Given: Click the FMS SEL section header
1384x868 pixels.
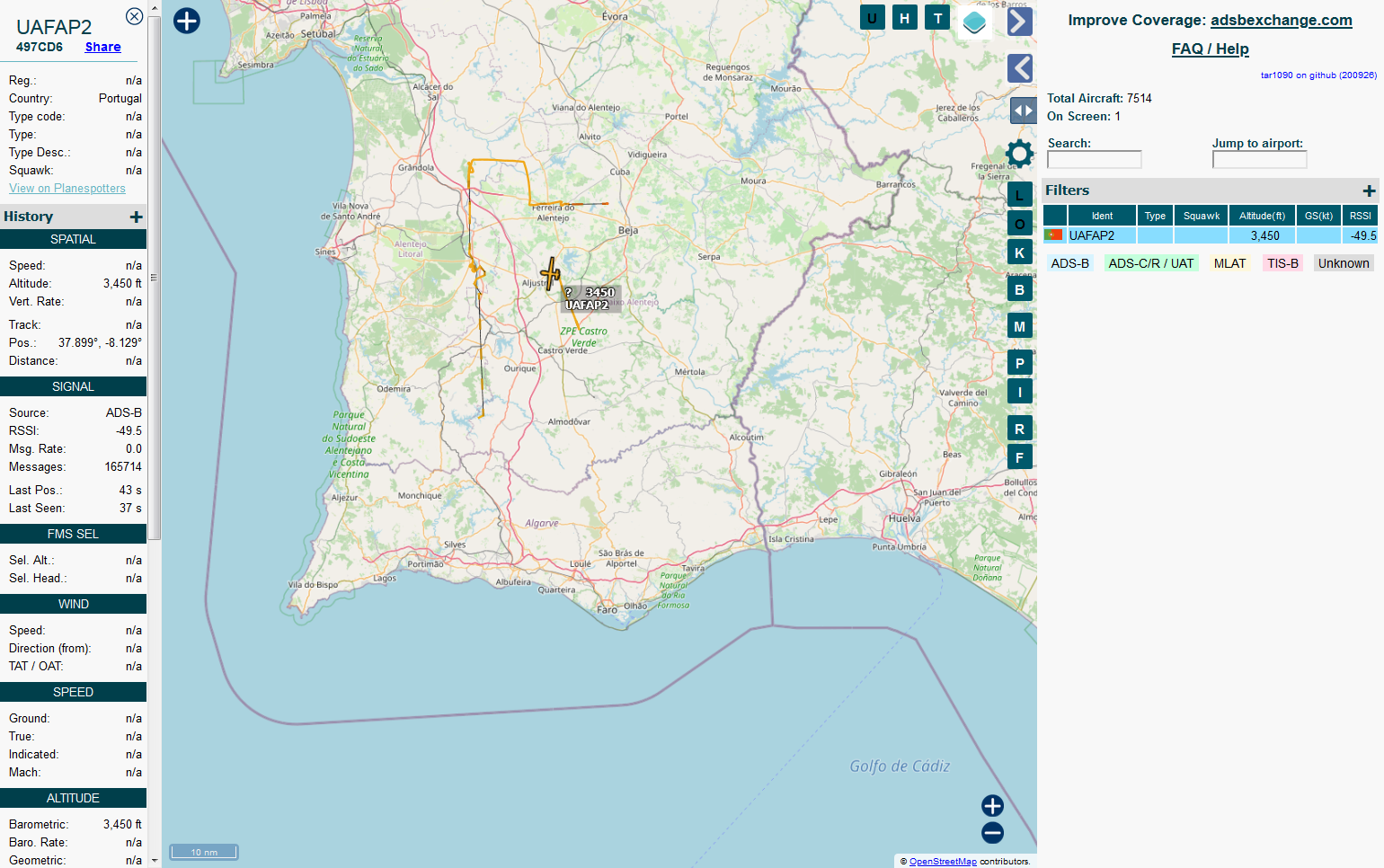Looking at the screenshot, I should tap(73, 534).
